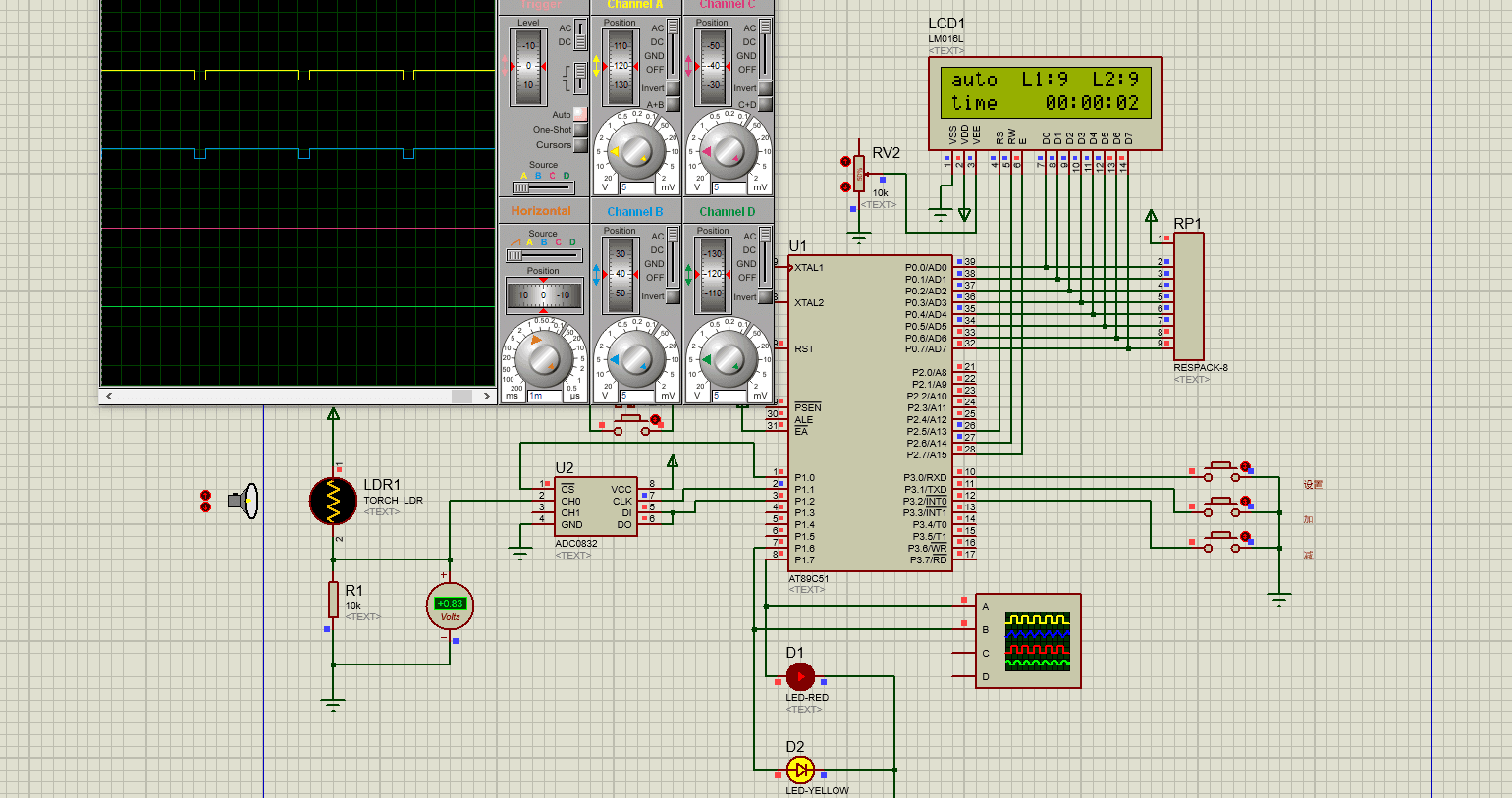Click the Horizontal timebase knob
Screen dimensions: 1512x798
click(543, 359)
